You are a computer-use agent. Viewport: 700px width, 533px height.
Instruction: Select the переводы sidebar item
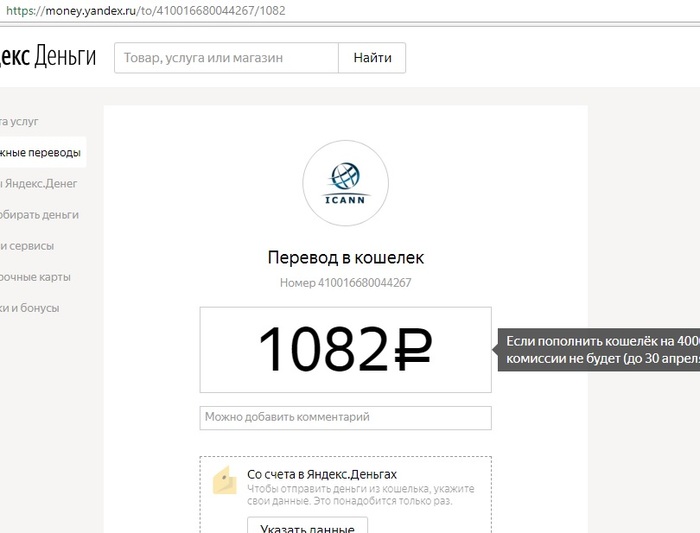coord(43,152)
